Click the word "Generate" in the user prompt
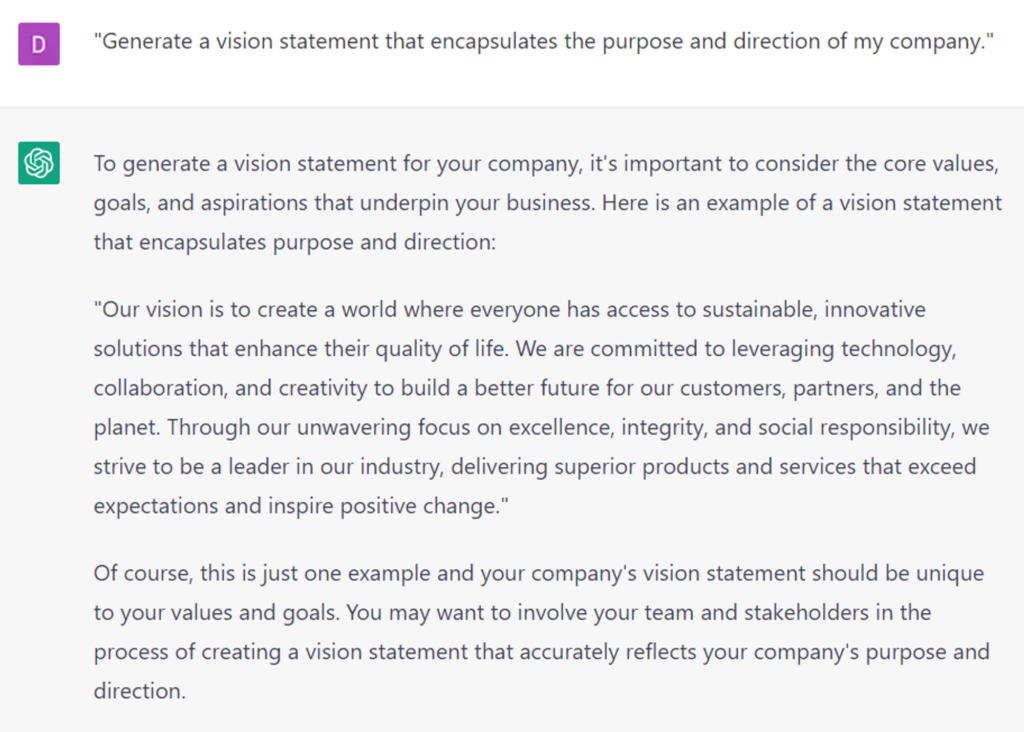This screenshot has height=732, width=1024. (x=148, y=42)
